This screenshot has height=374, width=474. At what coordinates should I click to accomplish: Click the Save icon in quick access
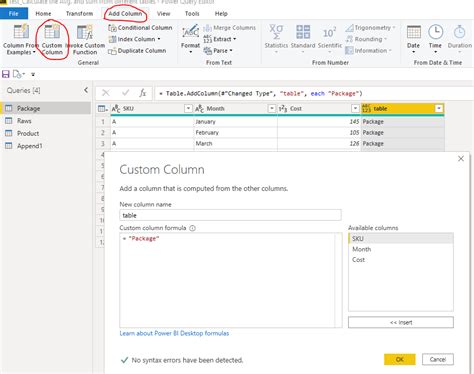click(x=6, y=74)
